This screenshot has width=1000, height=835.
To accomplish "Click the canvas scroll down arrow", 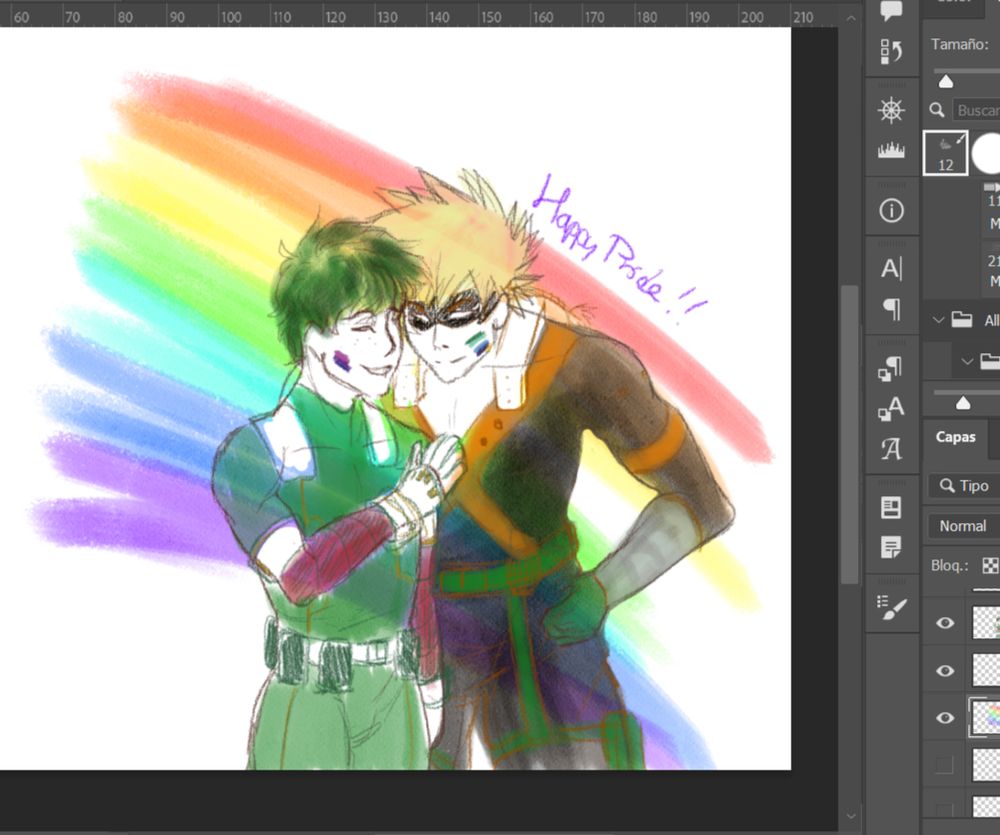I will click(850, 815).
